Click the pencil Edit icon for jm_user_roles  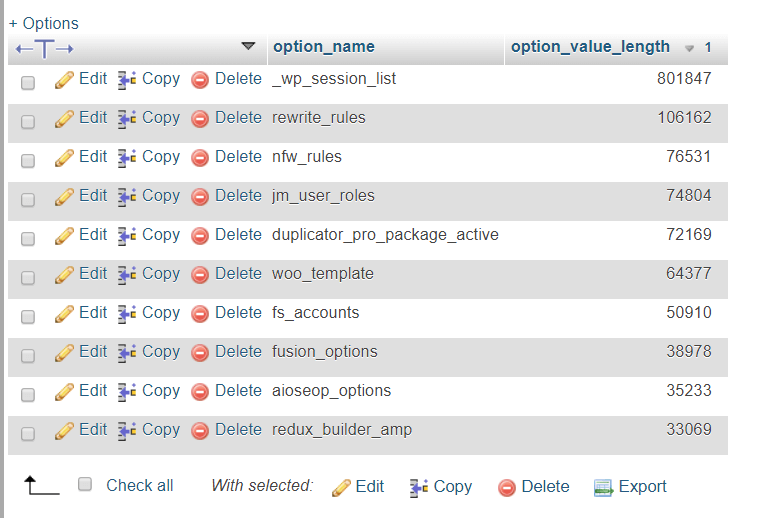pyautogui.click(x=64, y=196)
